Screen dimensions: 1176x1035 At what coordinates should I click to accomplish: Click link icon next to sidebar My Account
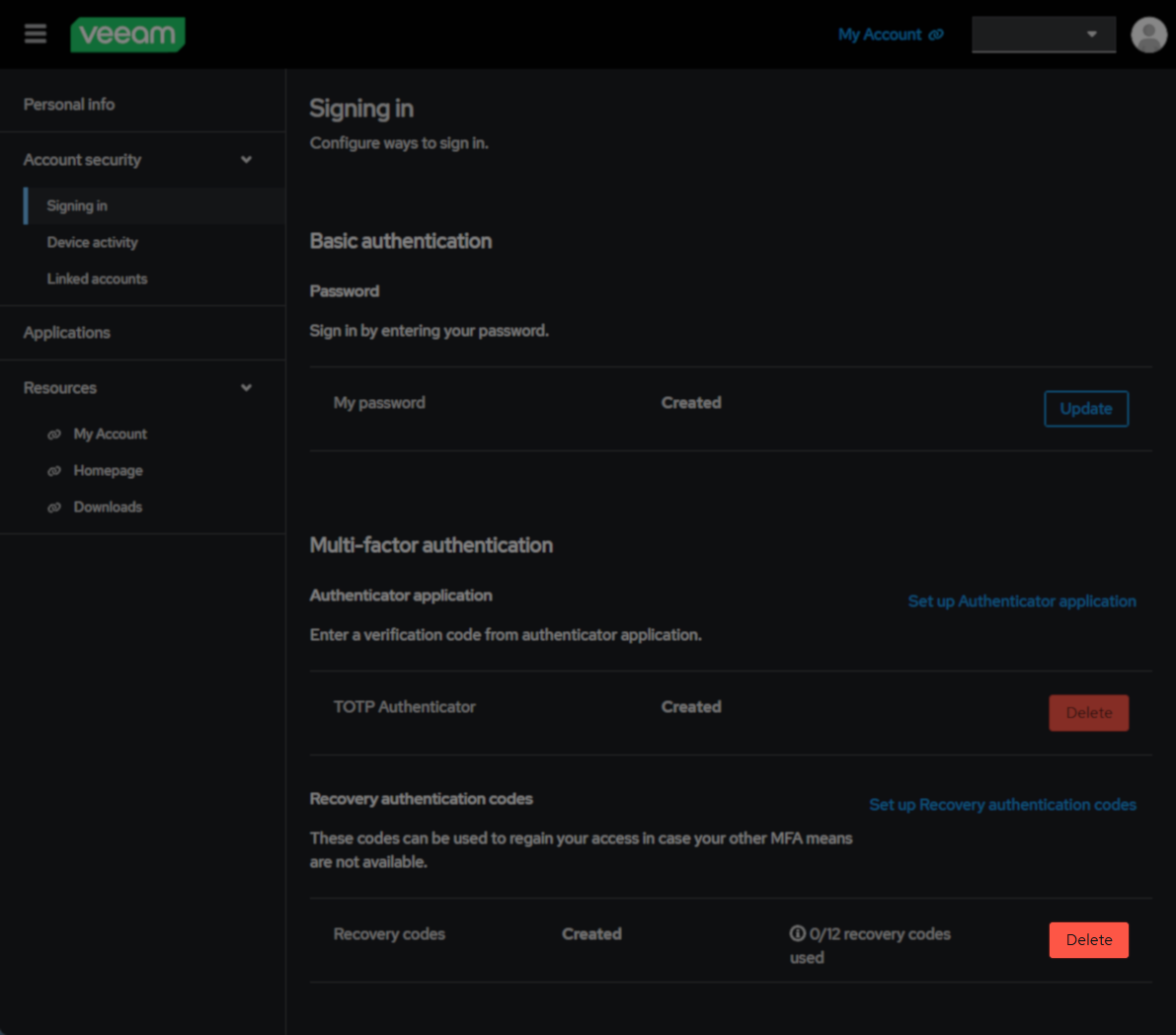(x=54, y=435)
